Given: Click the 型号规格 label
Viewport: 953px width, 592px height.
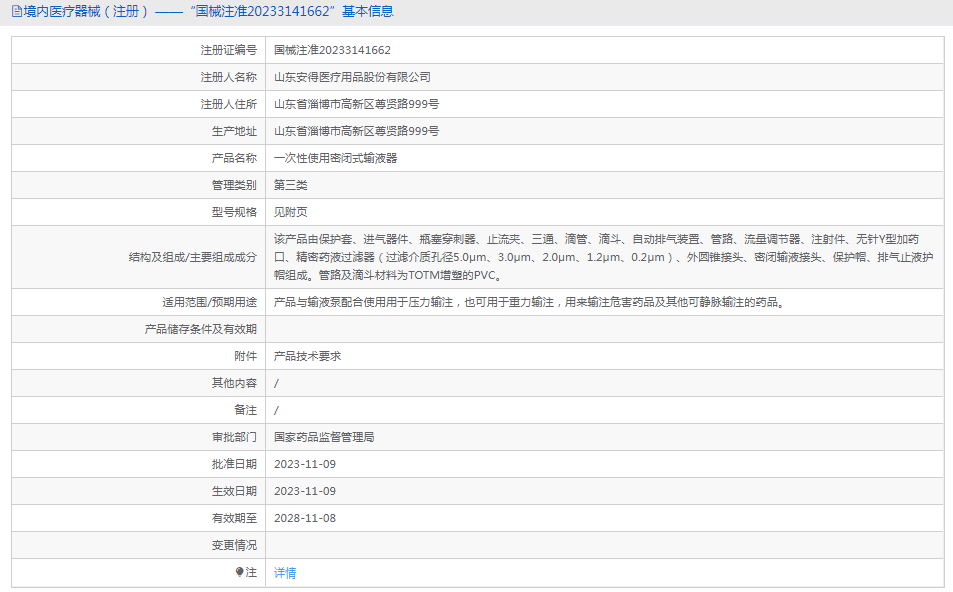Looking at the screenshot, I should click(234, 212).
